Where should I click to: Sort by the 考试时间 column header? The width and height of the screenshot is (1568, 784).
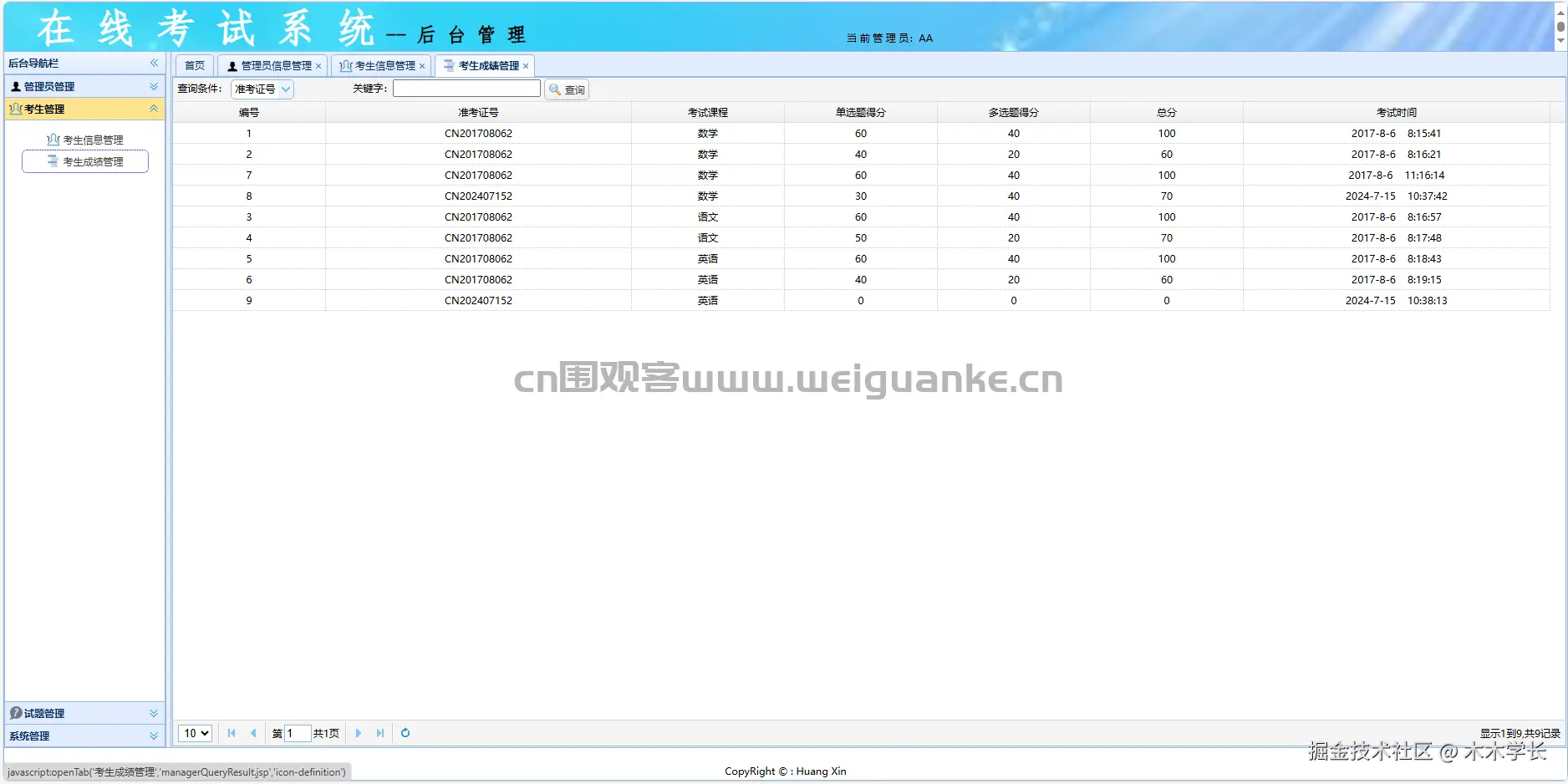click(x=1397, y=112)
